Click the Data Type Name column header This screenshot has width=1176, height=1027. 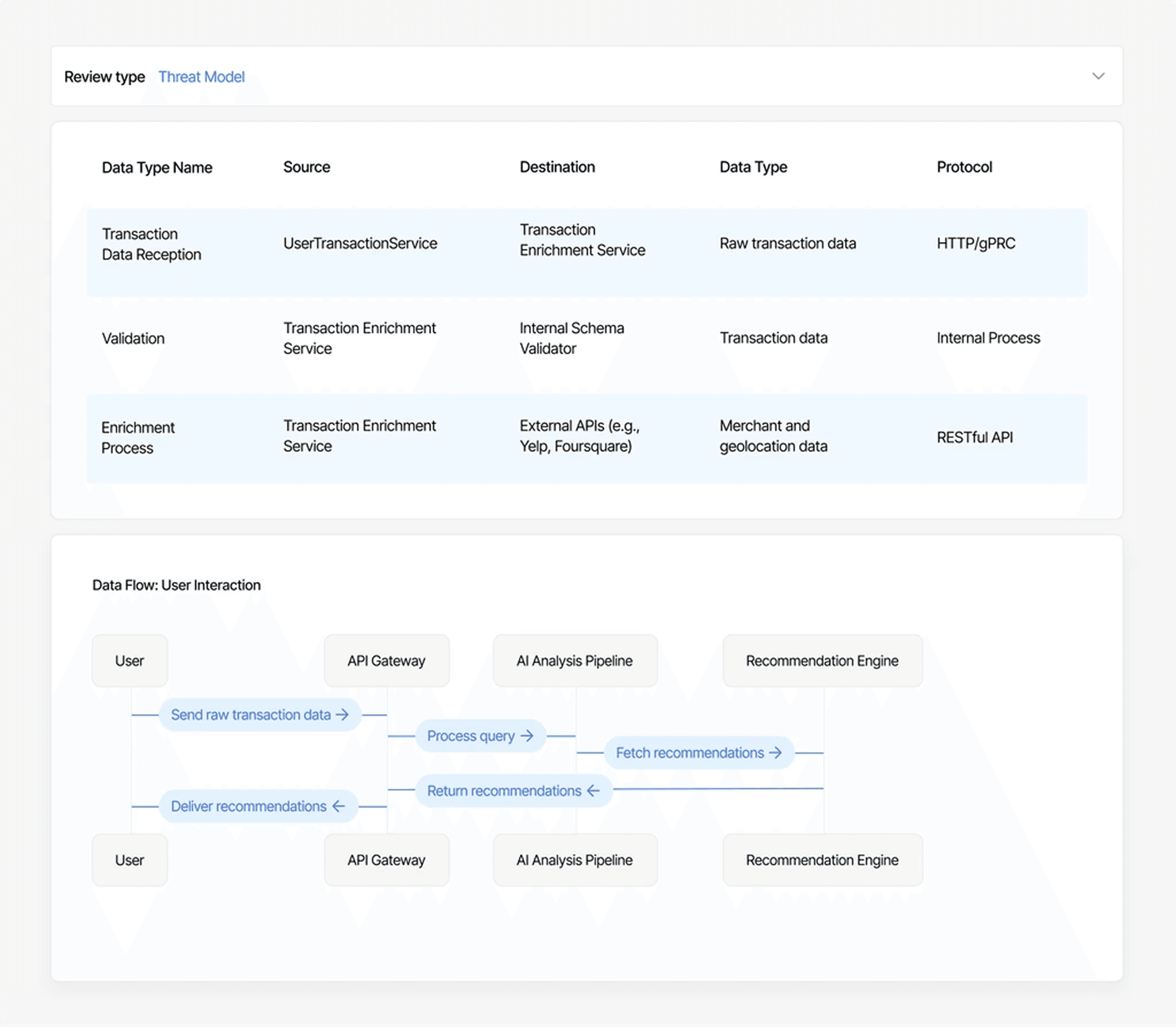tap(157, 167)
